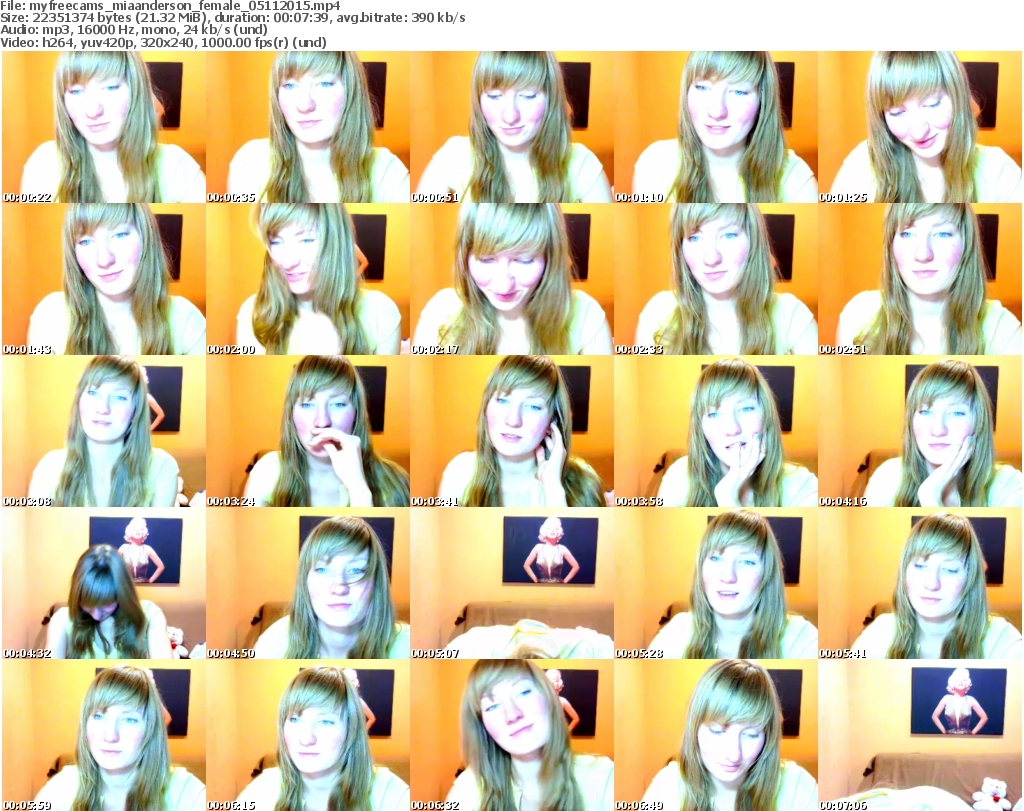Select the frame timestamped 00:01:10
This screenshot has width=1024, height=811.
click(716, 127)
